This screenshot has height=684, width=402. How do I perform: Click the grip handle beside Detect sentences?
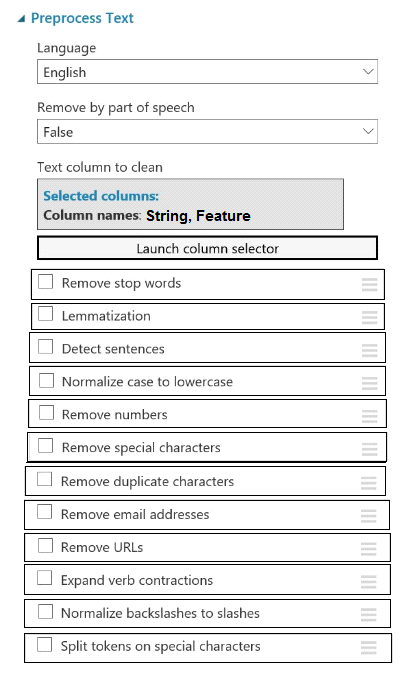pos(369,351)
